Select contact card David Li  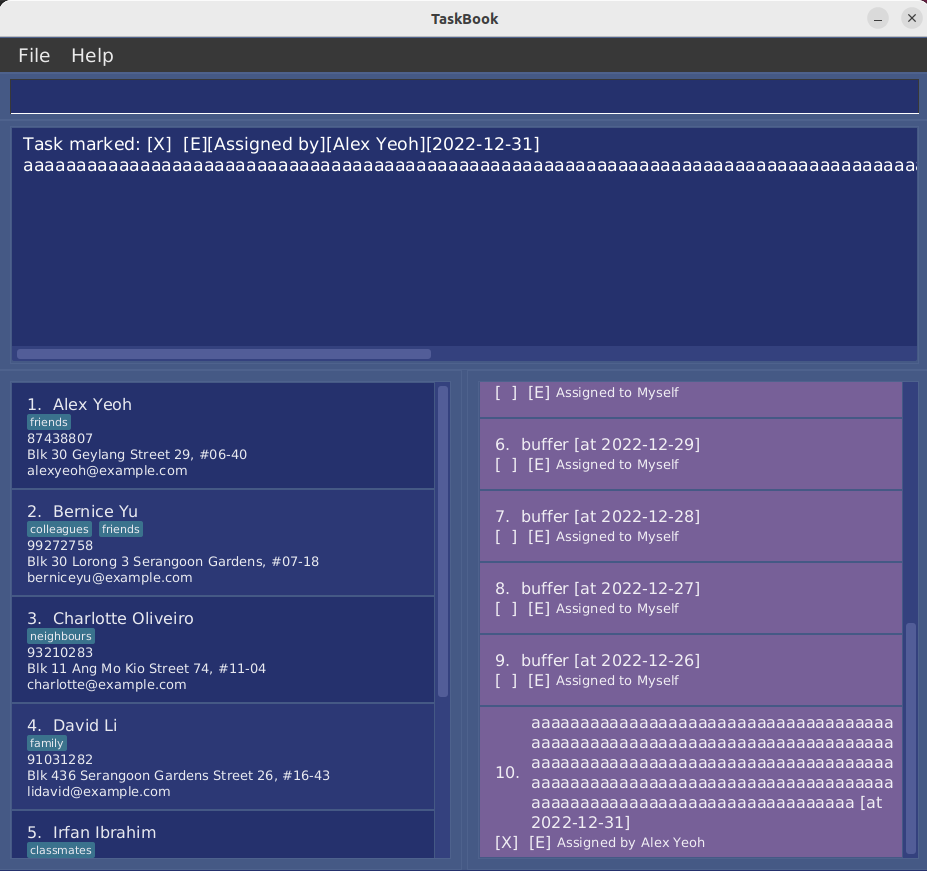[223, 757]
